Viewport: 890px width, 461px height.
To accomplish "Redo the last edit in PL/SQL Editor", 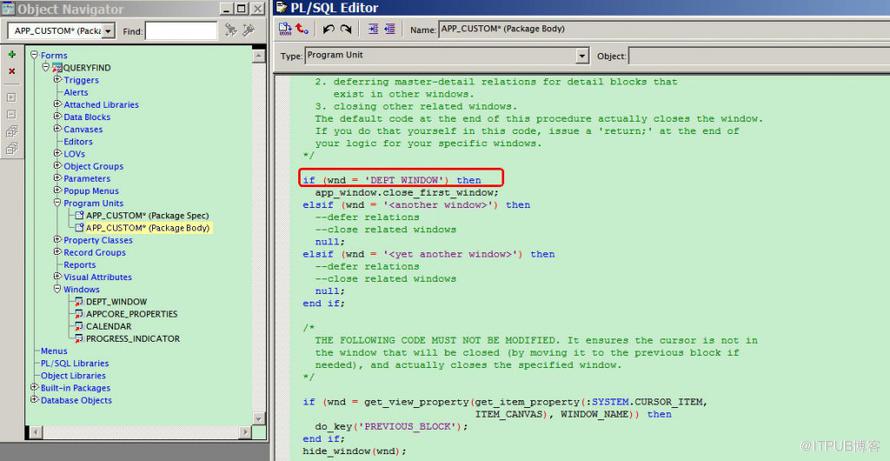I will click(x=345, y=29).
